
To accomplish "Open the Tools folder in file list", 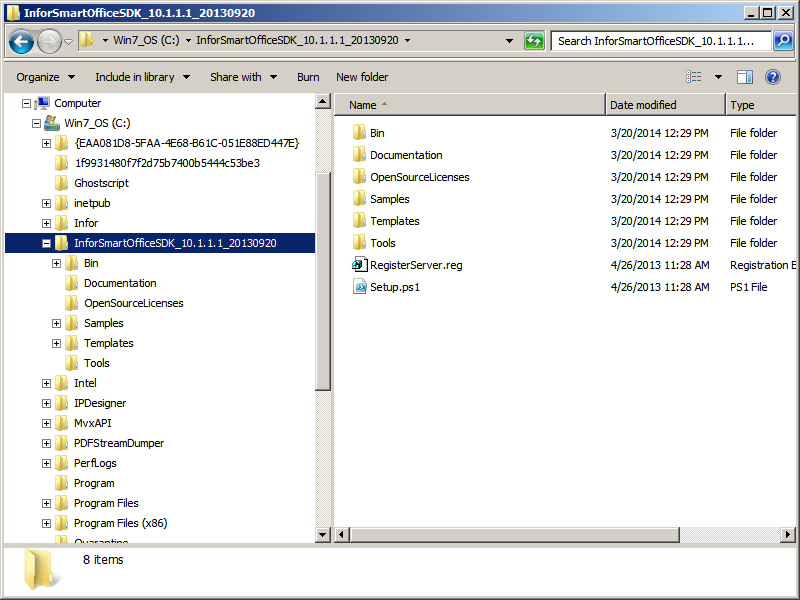I will [x=382, y=243].
